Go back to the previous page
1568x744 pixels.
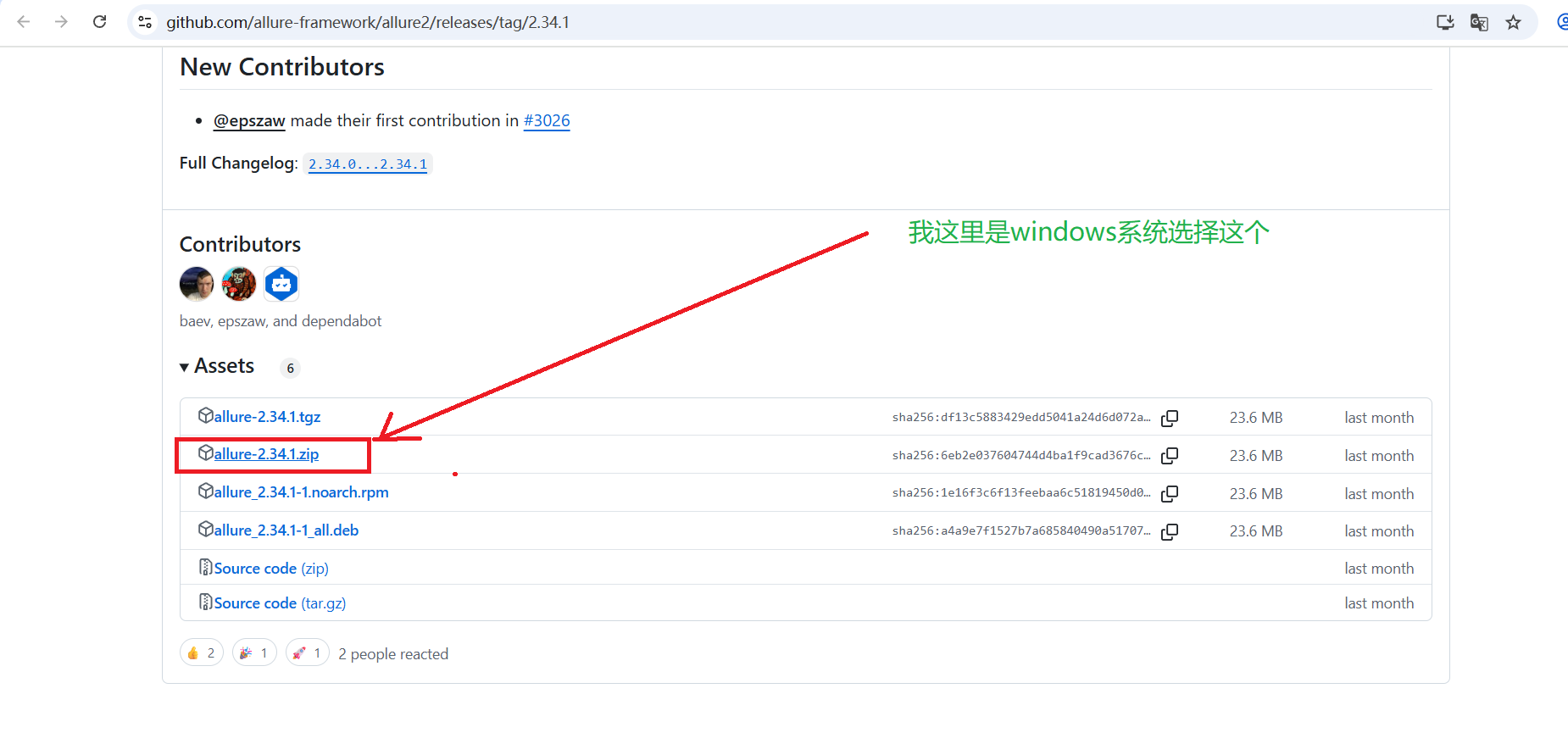coord(24,22)
